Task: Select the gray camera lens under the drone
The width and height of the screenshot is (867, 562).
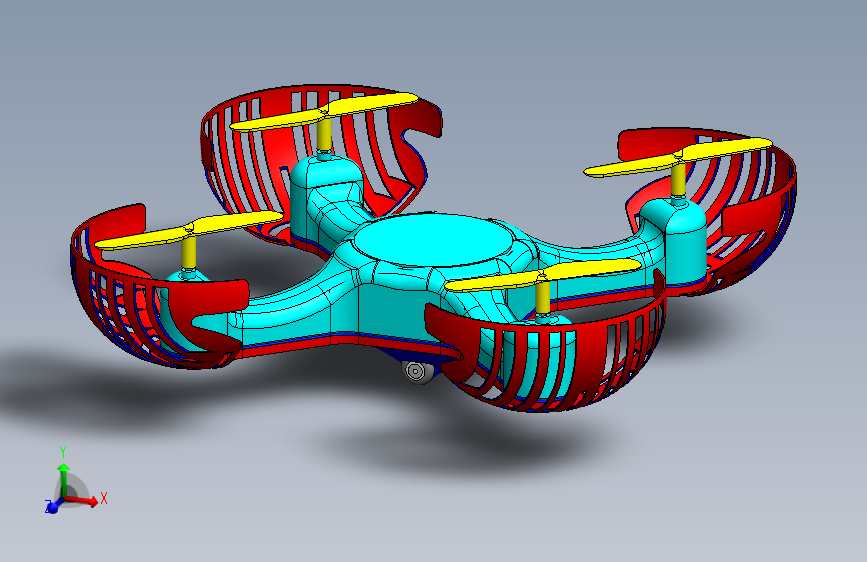Action: 417,370
